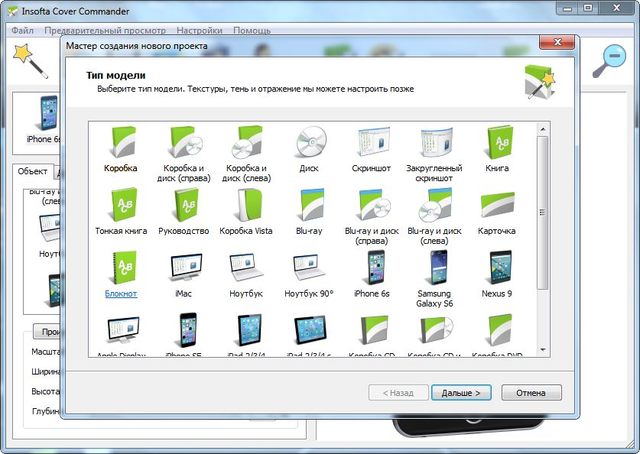Click the model list scroll down arrow
This screenshot has height=454, width=640.
tap(543, 349)
